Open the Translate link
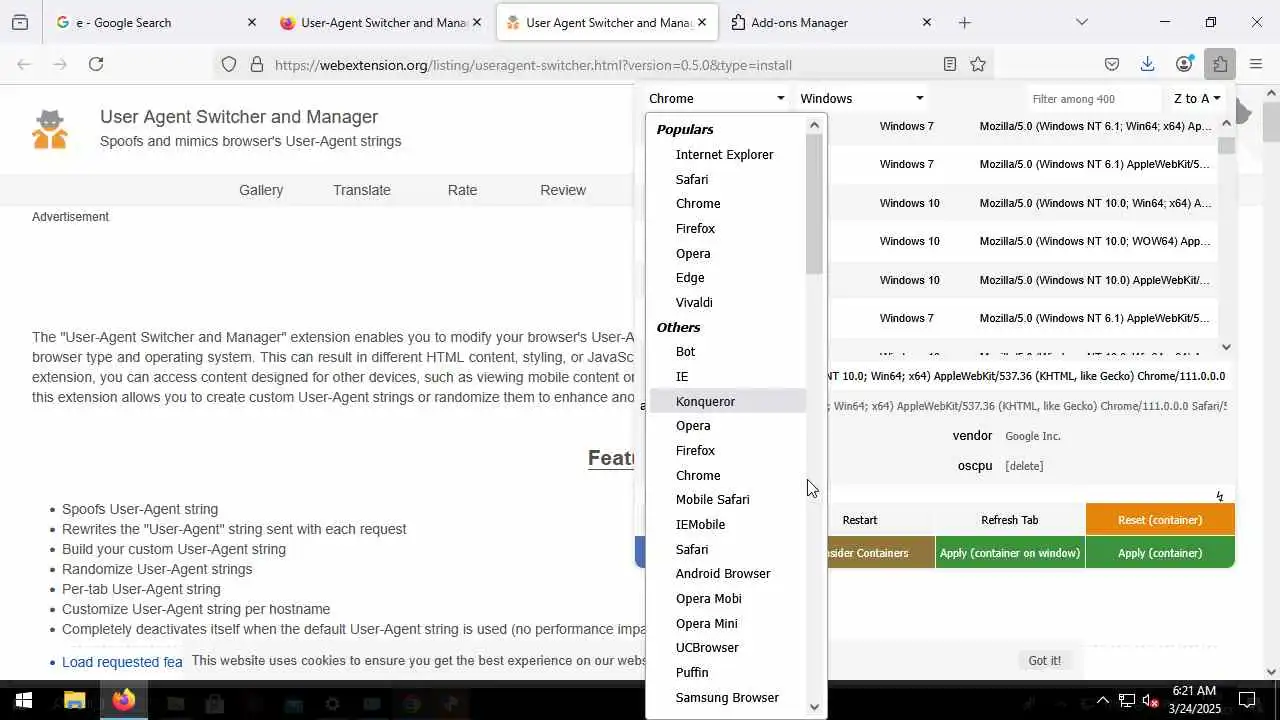 (362, 190)
